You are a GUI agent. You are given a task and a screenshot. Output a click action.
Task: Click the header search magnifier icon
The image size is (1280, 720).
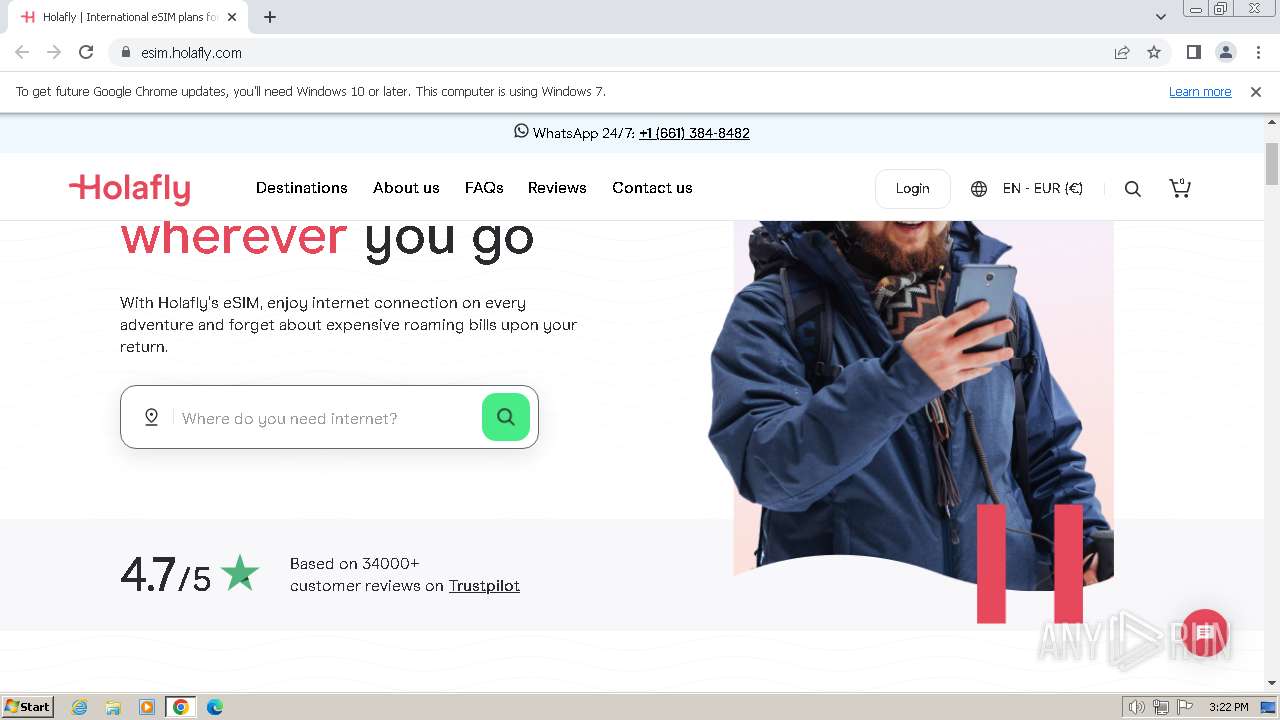click(x=1132, y=189)
